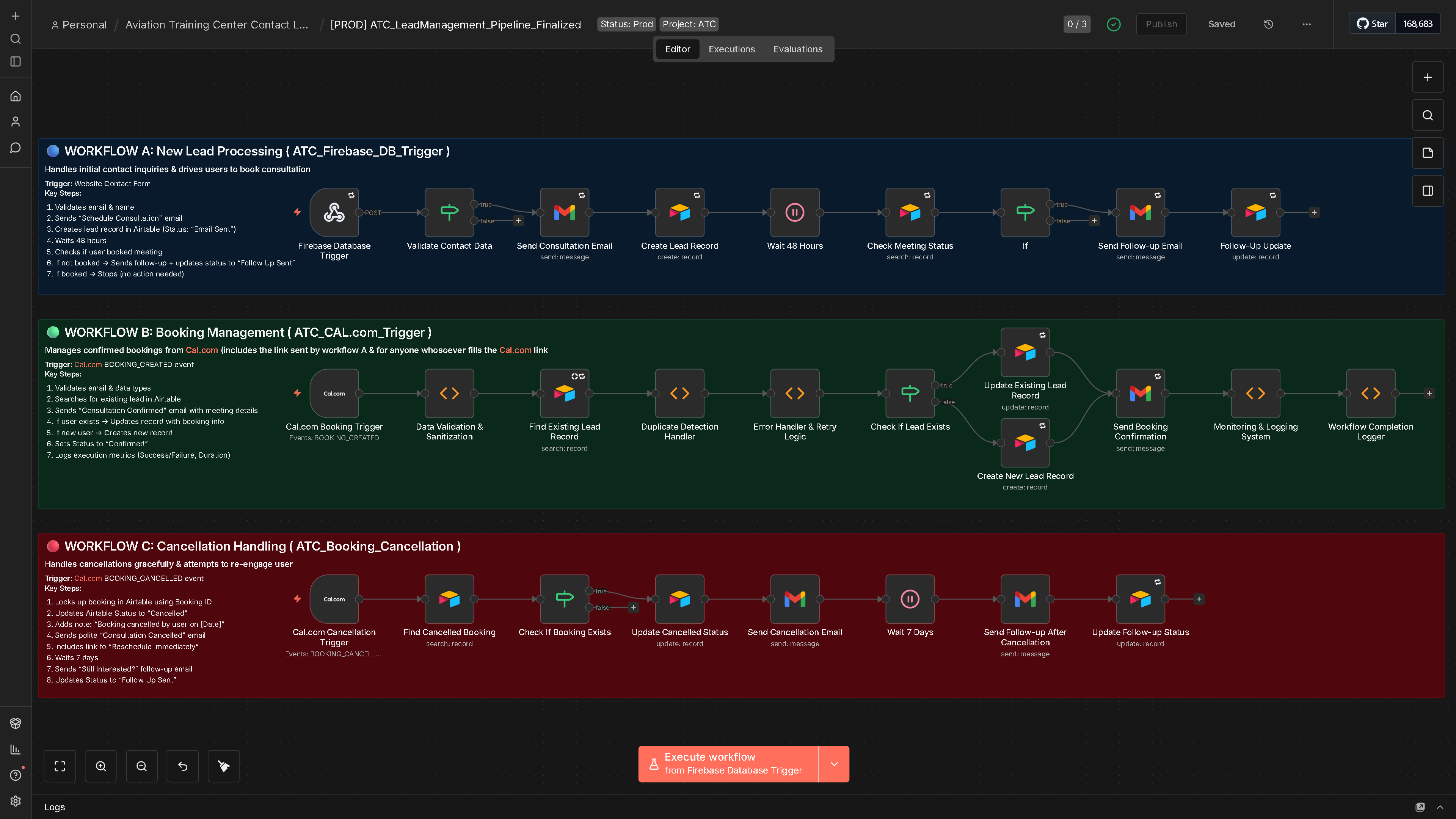This screenshot has width=1456, height=819.
Task: Add a sticky note to canvas
Action: coord(1427,152)
